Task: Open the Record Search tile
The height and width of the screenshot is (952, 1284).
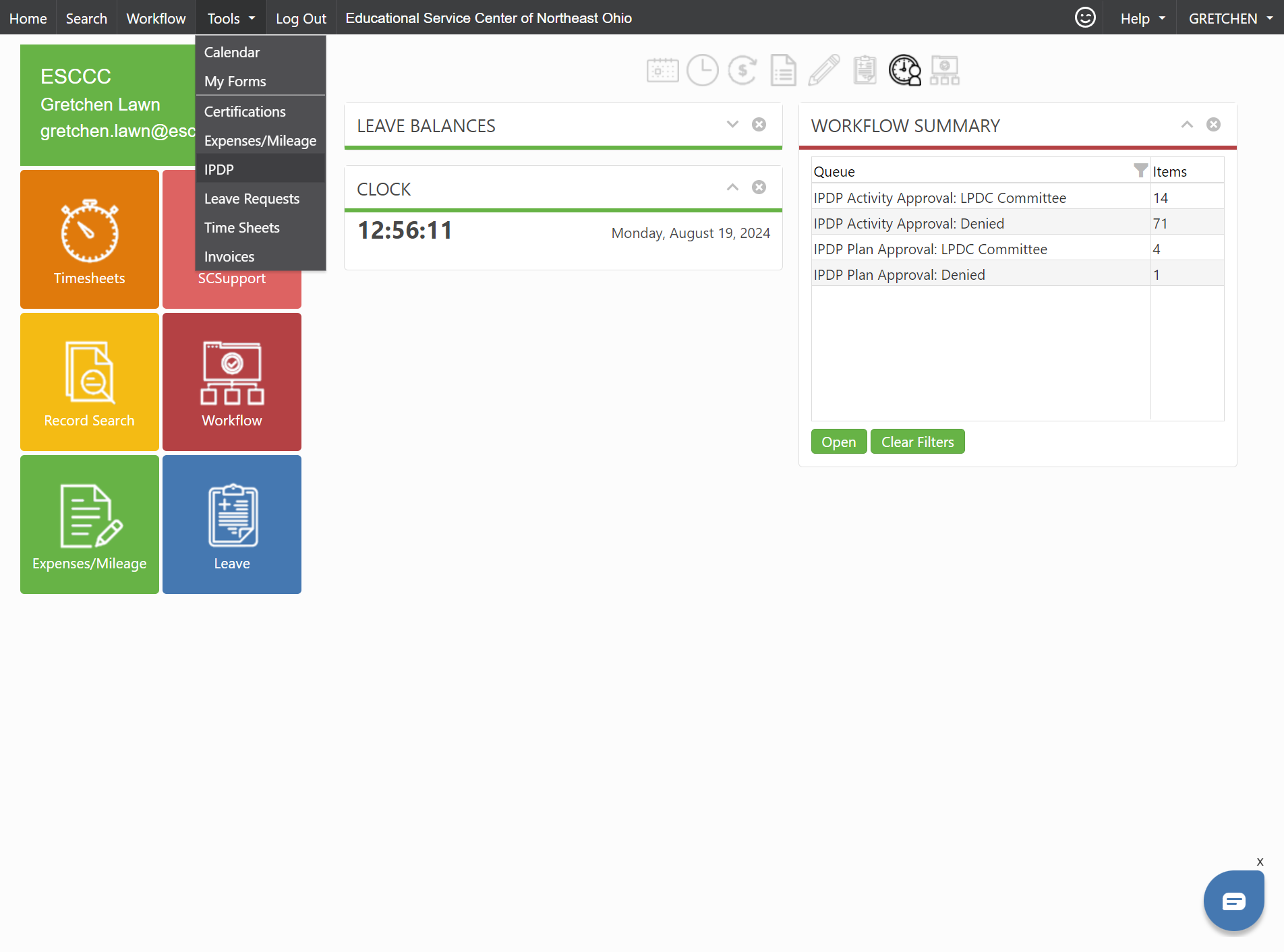Action: 90,382
